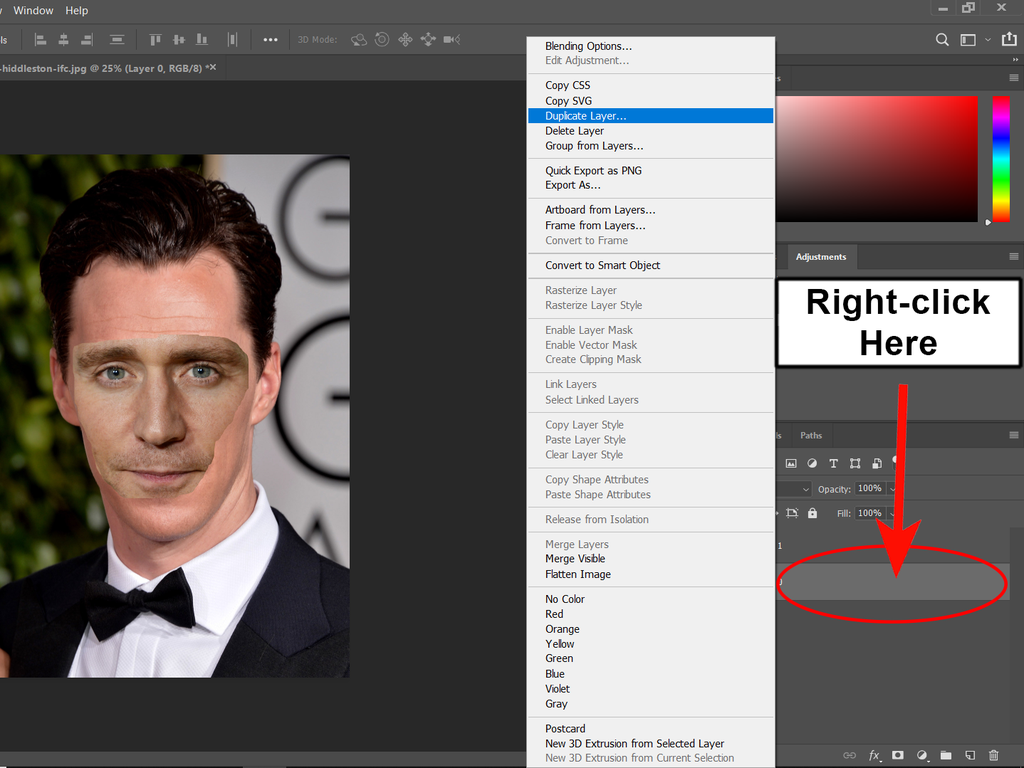Create a new group folder icon
The width and height of the screenshot is (1024, 768).
tap(946, 755)
